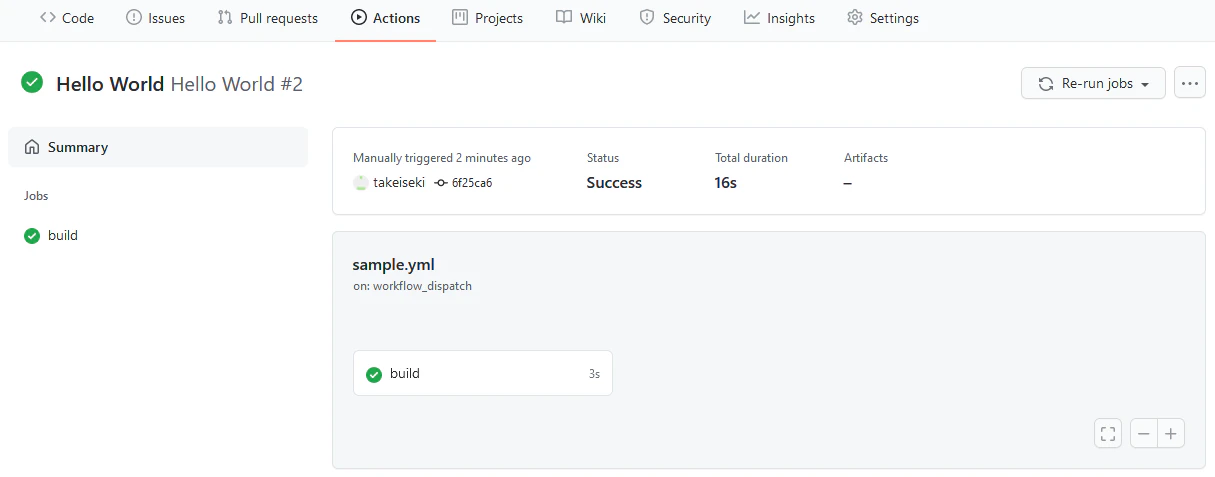Zoom out the workflow graph
Viewport: 1215px width, 477px height.
click(1144, 433)
